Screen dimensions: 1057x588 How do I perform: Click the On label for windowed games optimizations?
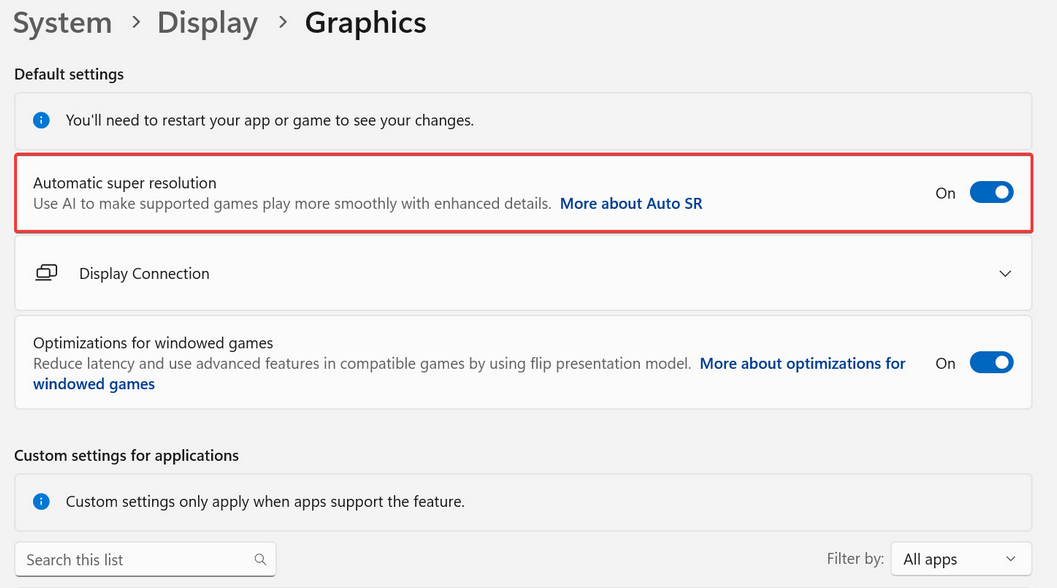[945, 364]
